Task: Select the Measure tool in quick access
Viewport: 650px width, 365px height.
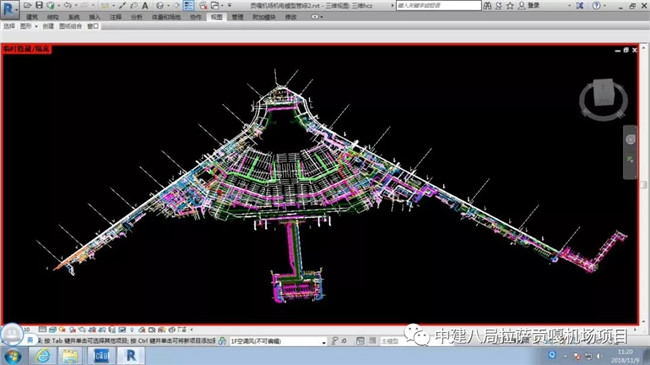Action: [105, 5]
